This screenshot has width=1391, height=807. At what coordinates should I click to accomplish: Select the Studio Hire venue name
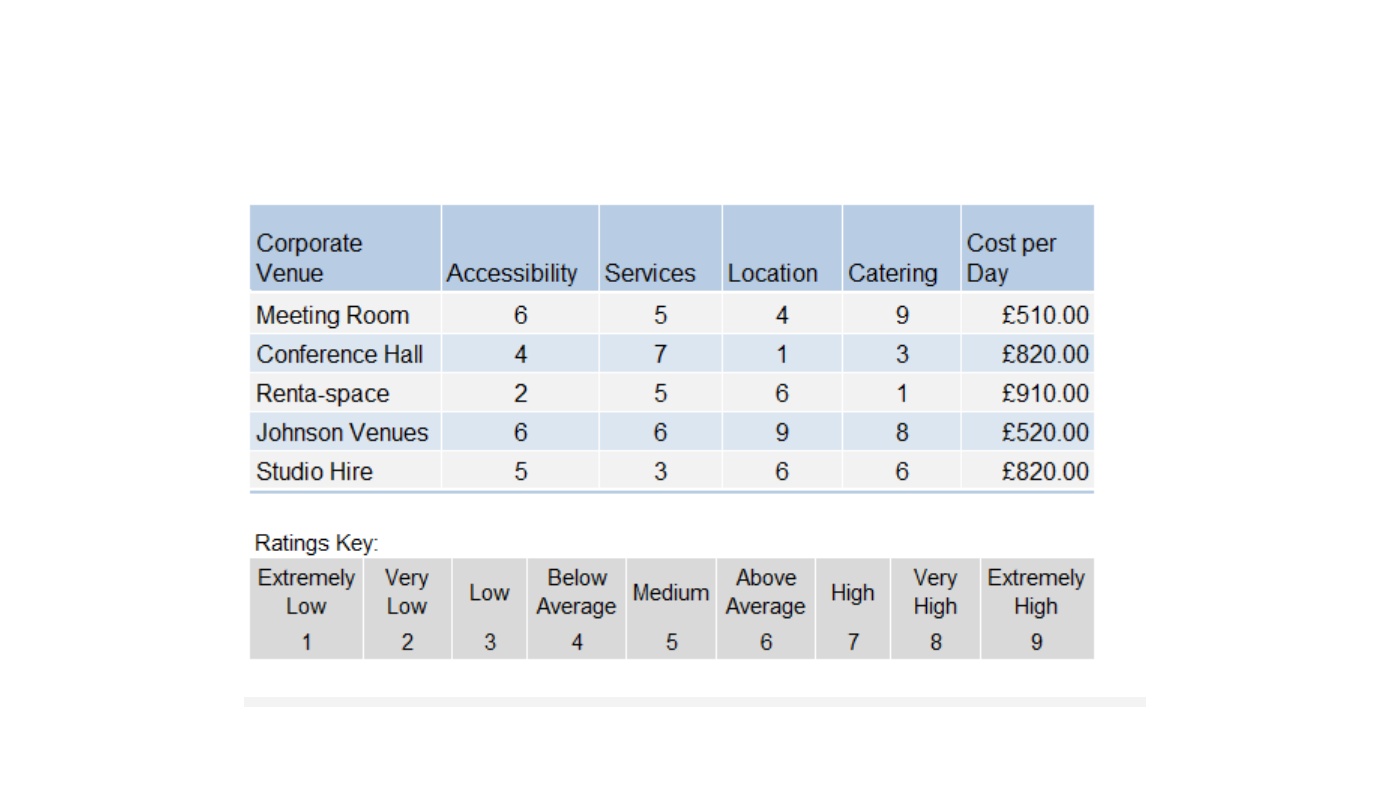click(315, 471)
